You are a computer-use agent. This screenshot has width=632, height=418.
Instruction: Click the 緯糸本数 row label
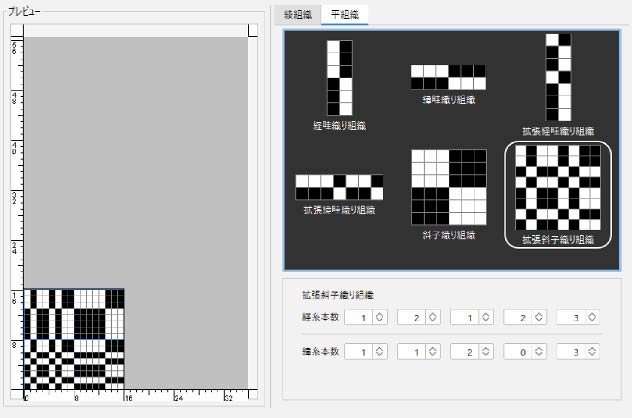tap(320, 351)
